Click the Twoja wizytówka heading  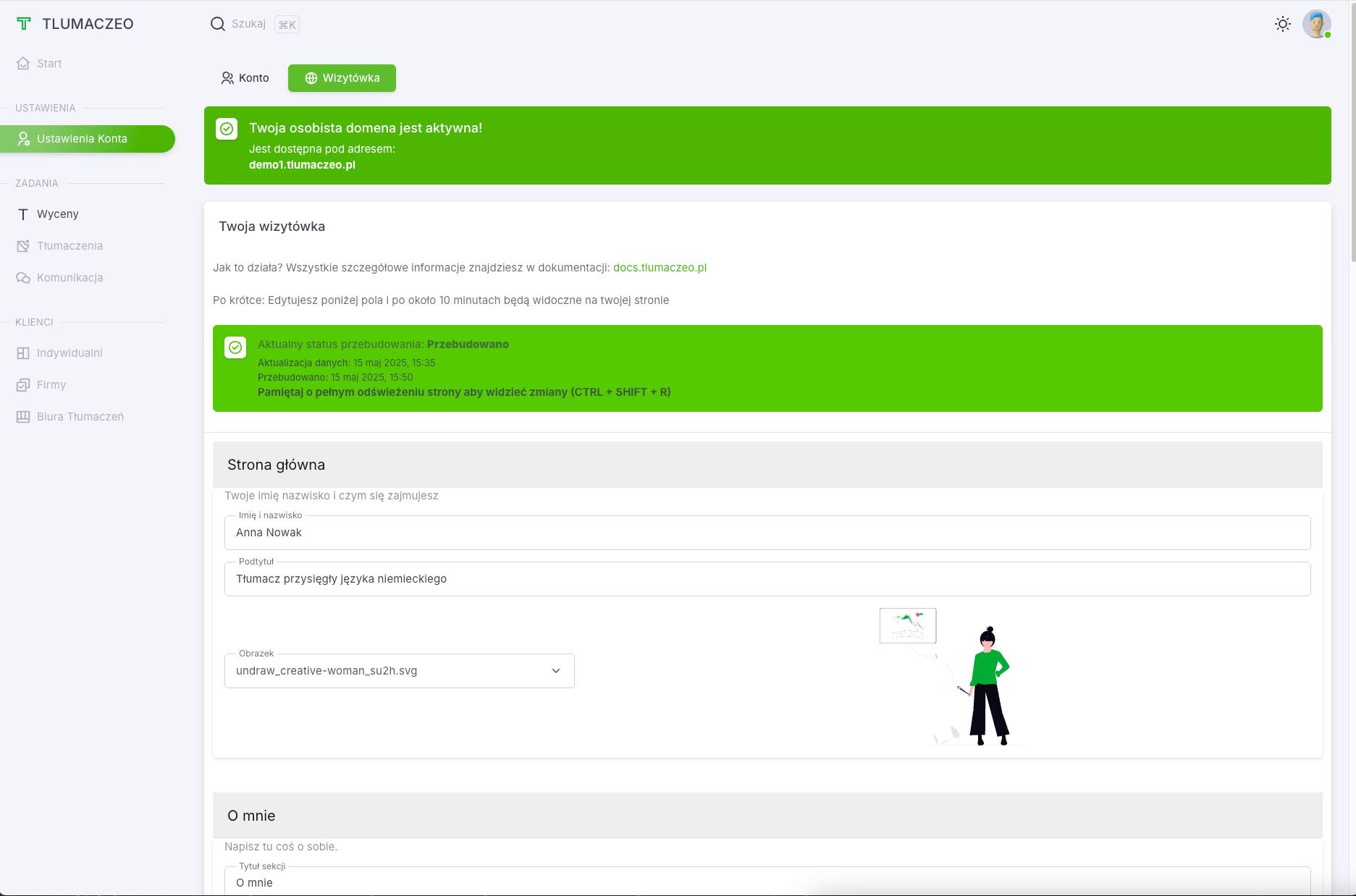click(272, 227)
